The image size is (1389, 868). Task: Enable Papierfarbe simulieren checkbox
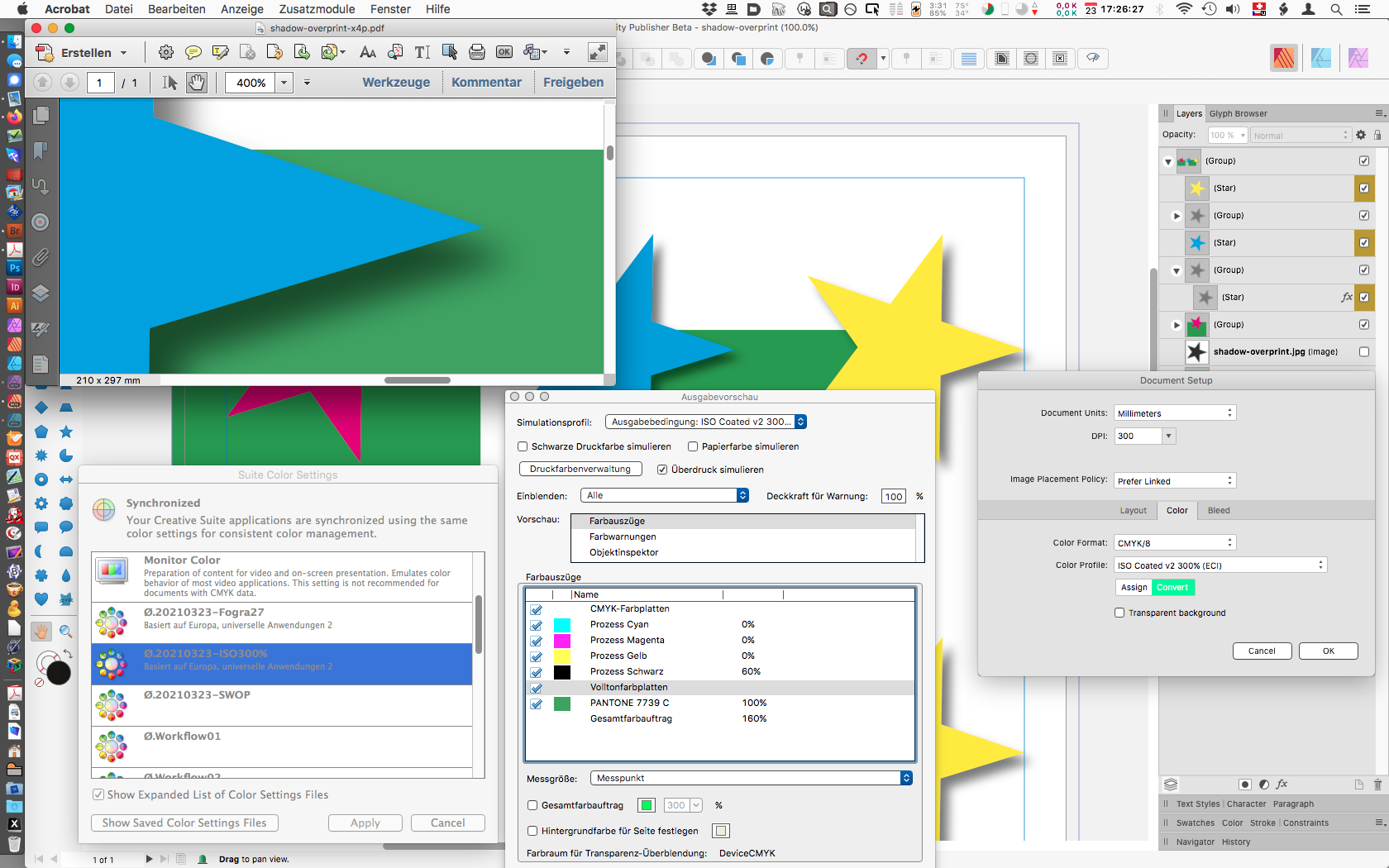[x=693, y=446]
